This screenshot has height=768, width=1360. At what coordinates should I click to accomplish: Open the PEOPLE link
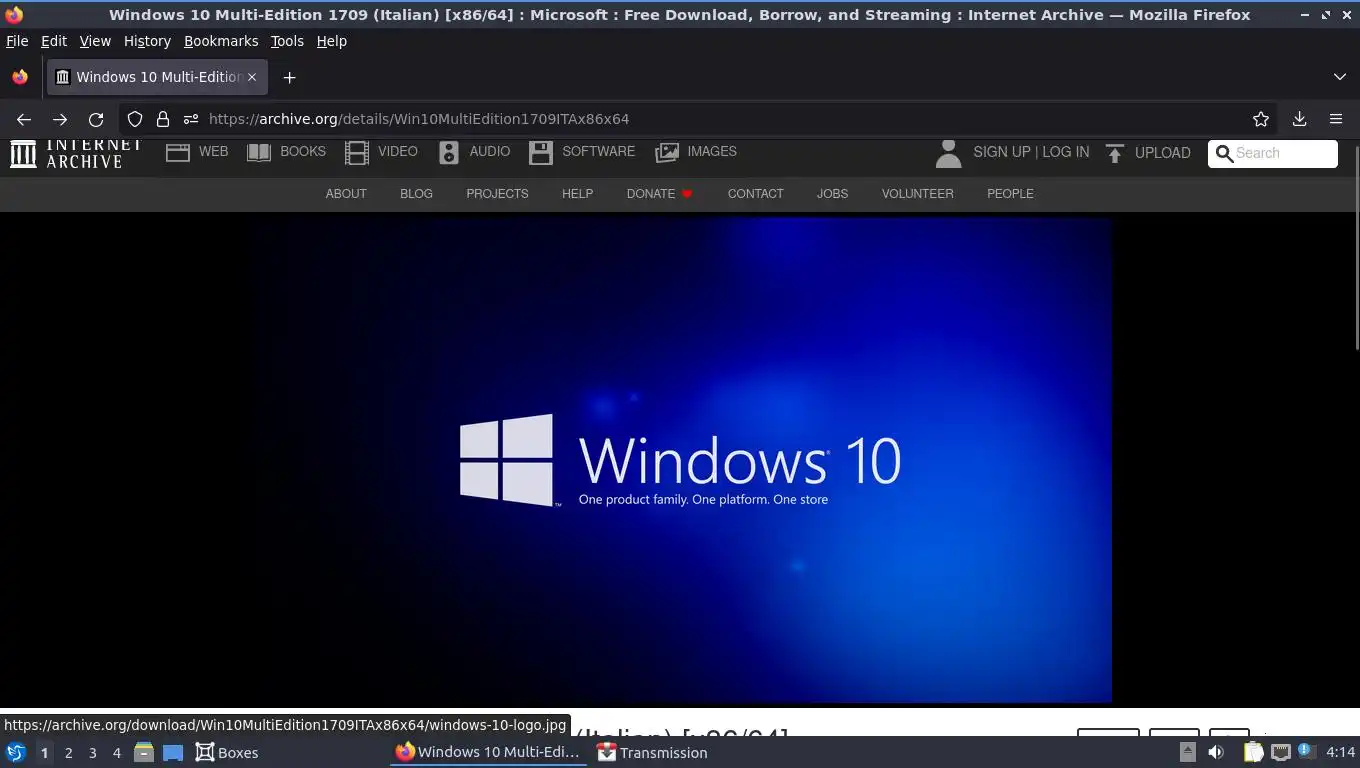(1010, 194)
